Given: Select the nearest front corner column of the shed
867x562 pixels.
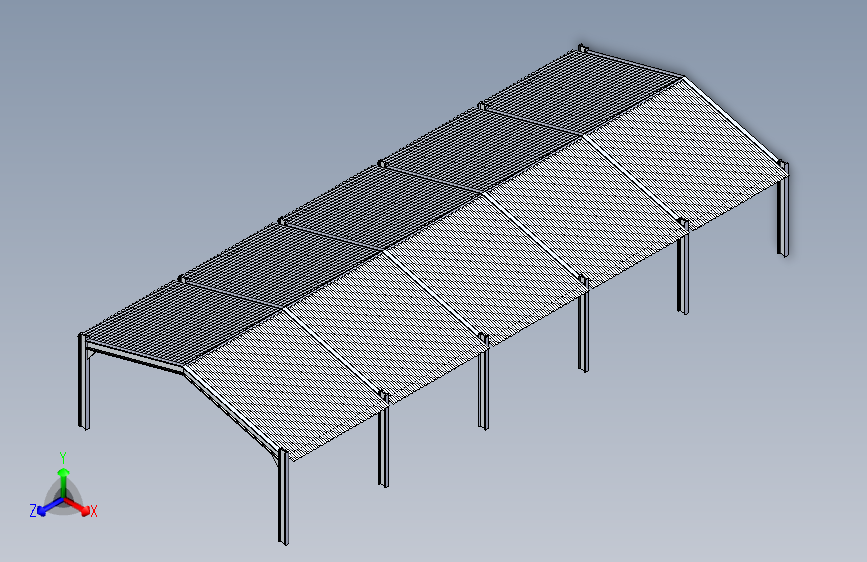Looking at the screenshot, I should click(x=283, y=497).
